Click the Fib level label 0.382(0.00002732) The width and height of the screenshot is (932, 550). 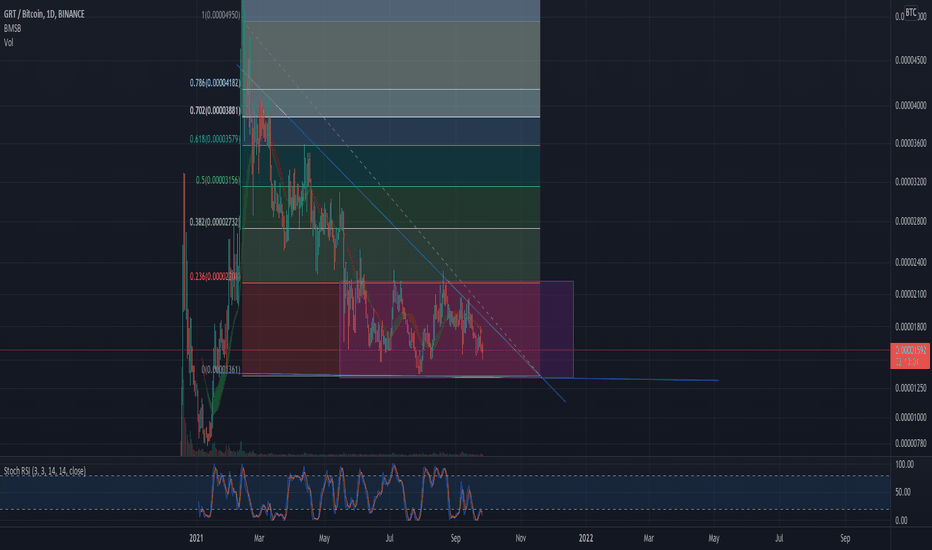pos(215,222)
